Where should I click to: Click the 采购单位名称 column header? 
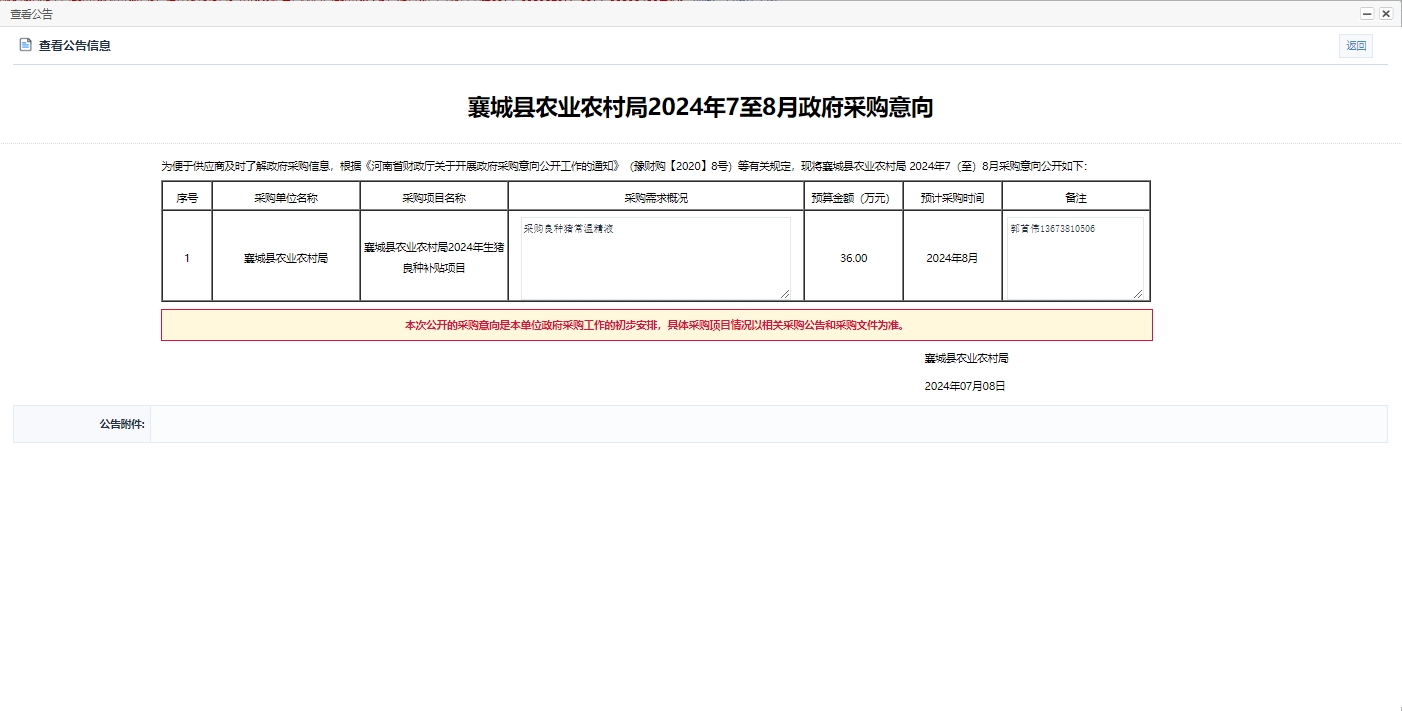tap(286, 198)
